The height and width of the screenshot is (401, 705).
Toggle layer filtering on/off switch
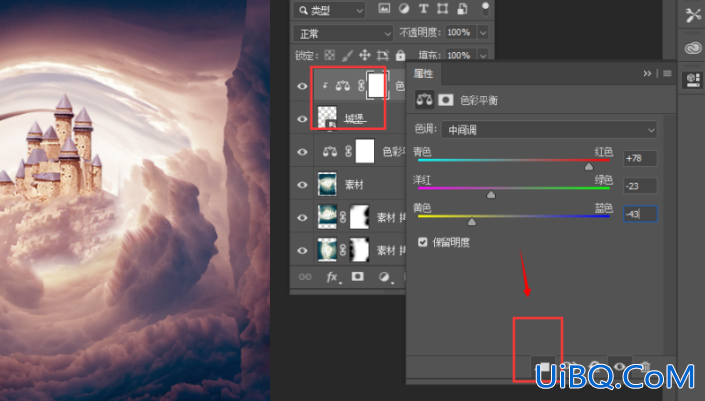[485, 9]
